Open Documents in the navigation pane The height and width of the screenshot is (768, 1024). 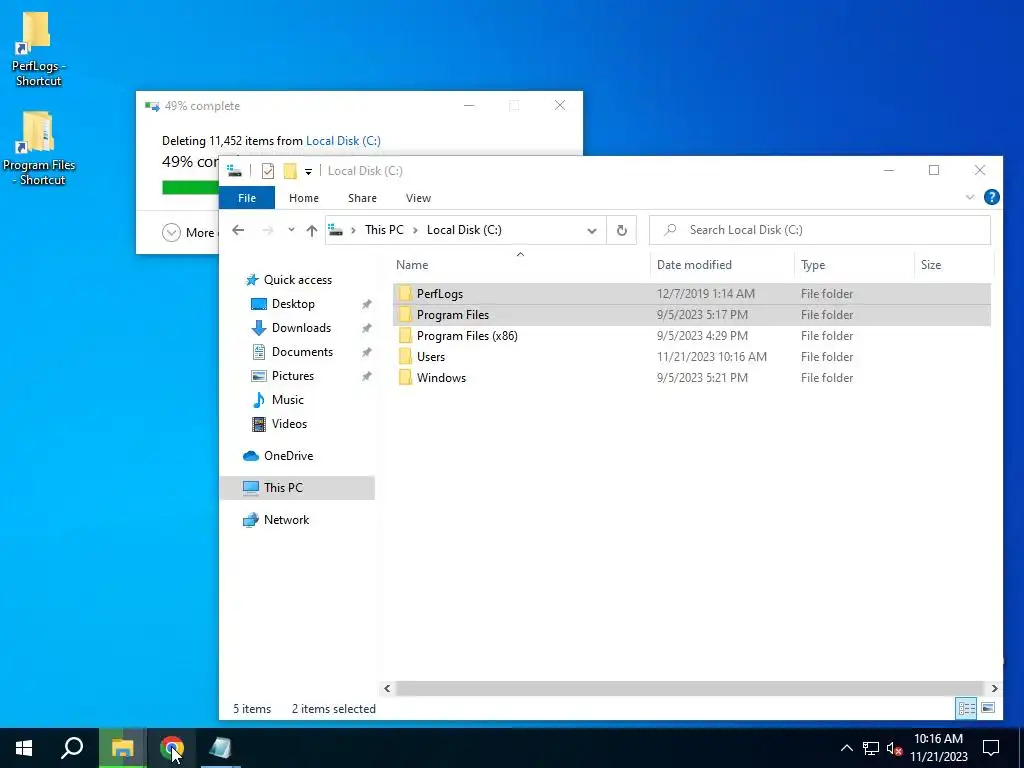(292, 352)
